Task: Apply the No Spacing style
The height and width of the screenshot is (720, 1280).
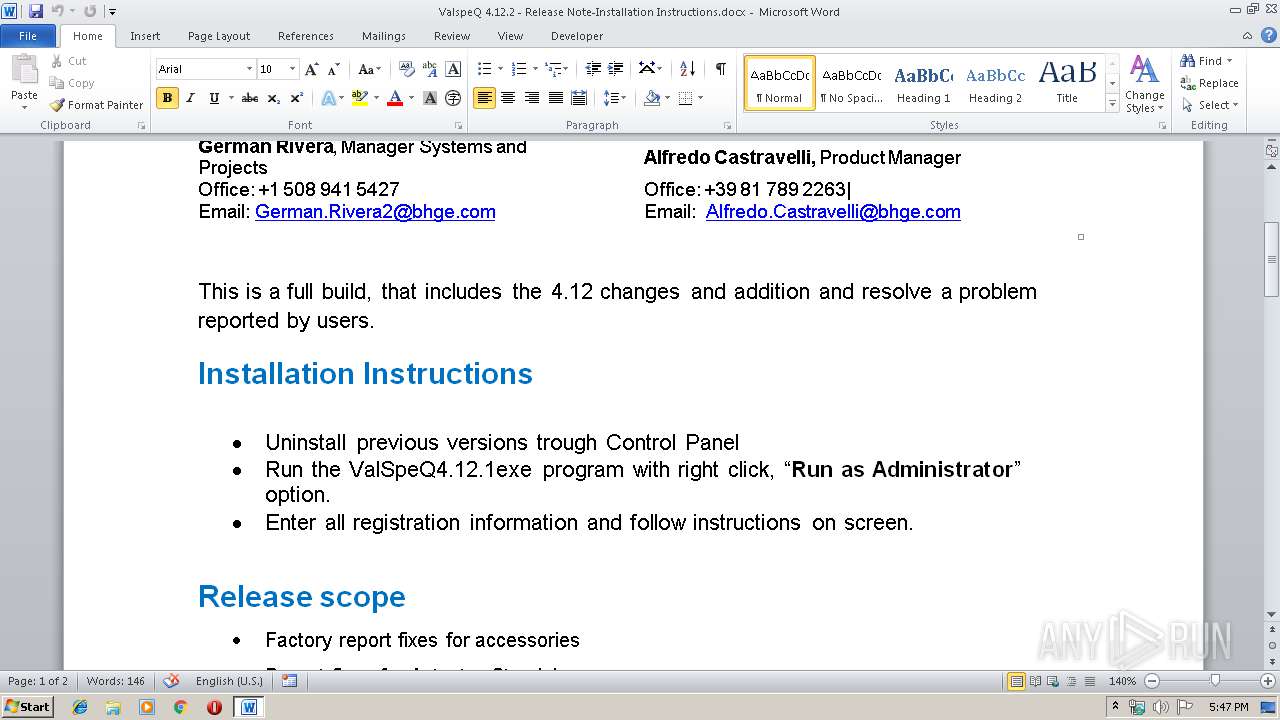Action: pyautogui.click(x=851, y=83)
